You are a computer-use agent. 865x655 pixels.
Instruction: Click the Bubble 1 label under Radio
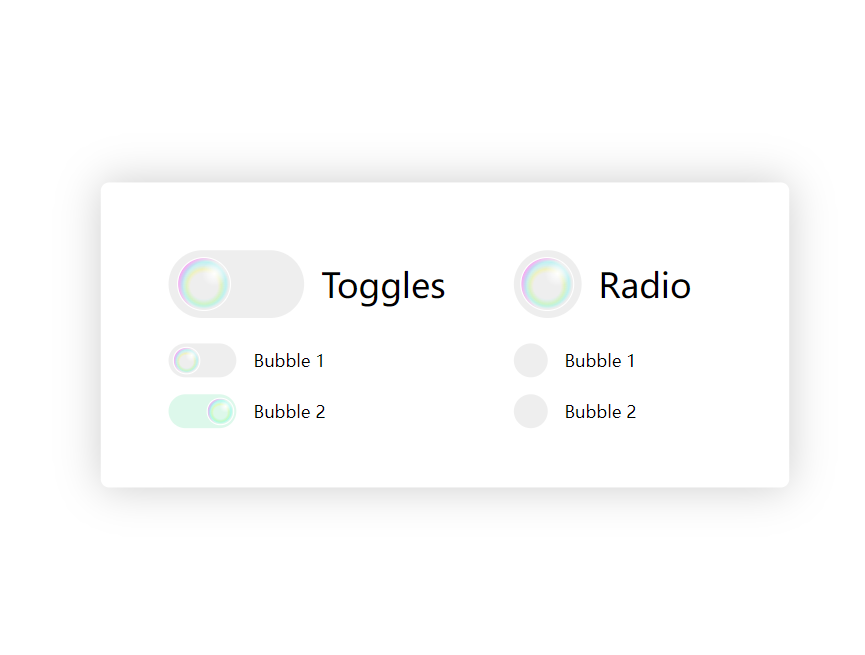[x=600, y=361]
